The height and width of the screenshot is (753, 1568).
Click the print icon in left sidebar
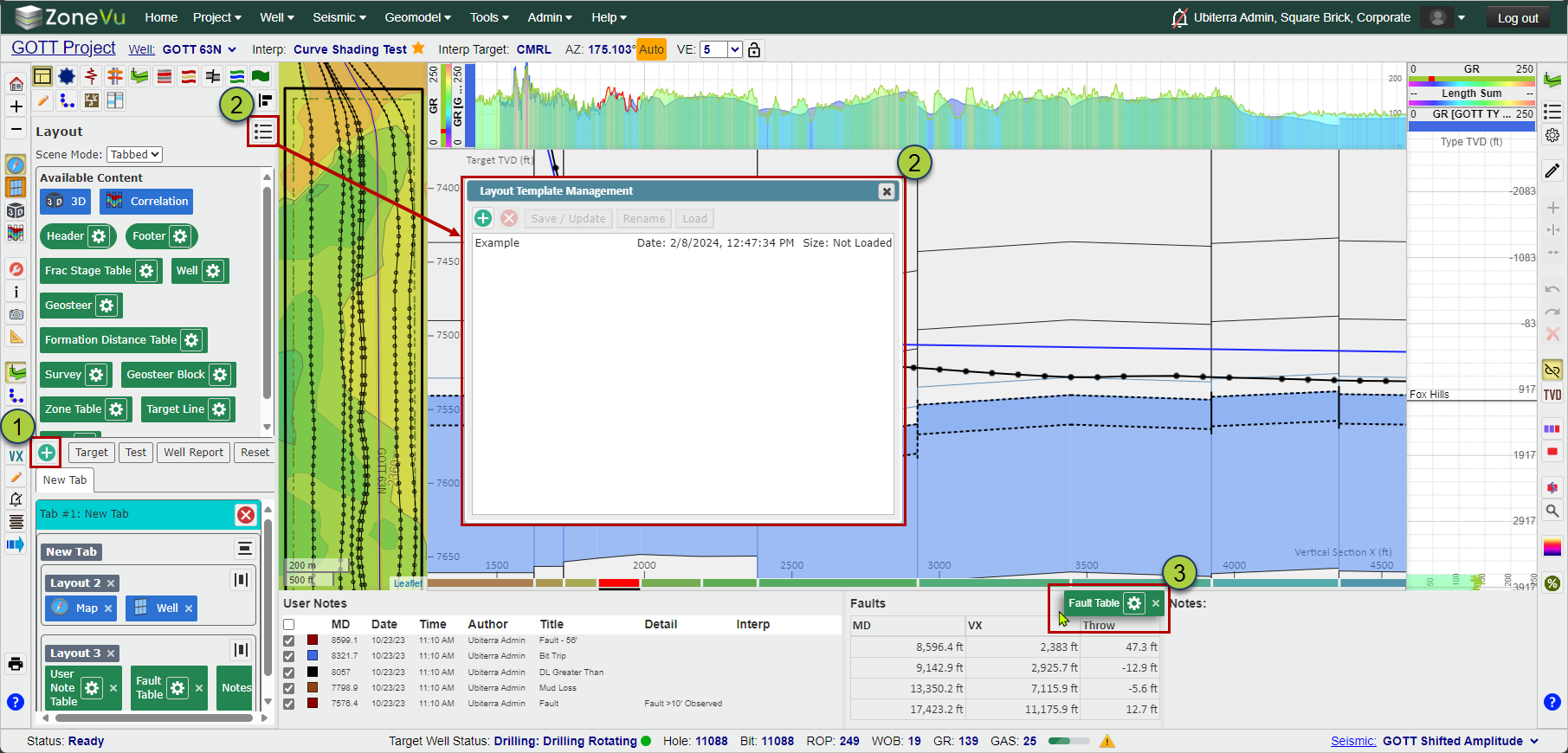click(16, 664)
